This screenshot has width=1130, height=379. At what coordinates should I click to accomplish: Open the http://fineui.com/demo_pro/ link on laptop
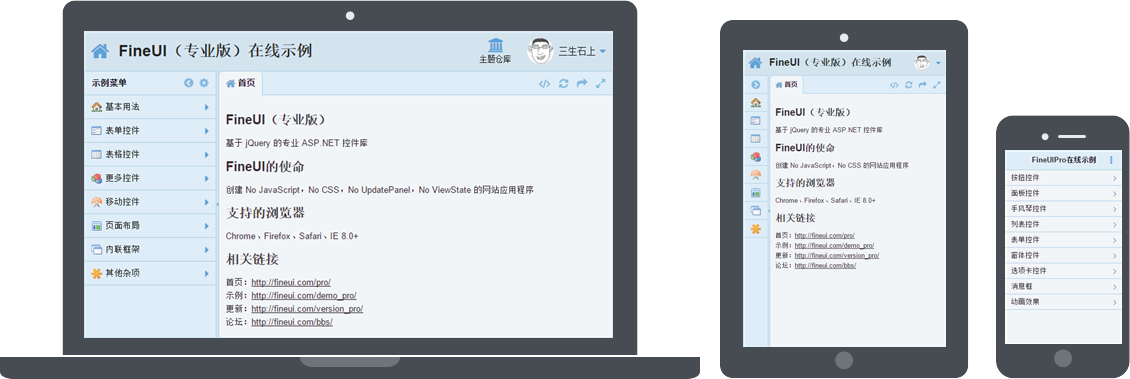click(x=303, y=295)
